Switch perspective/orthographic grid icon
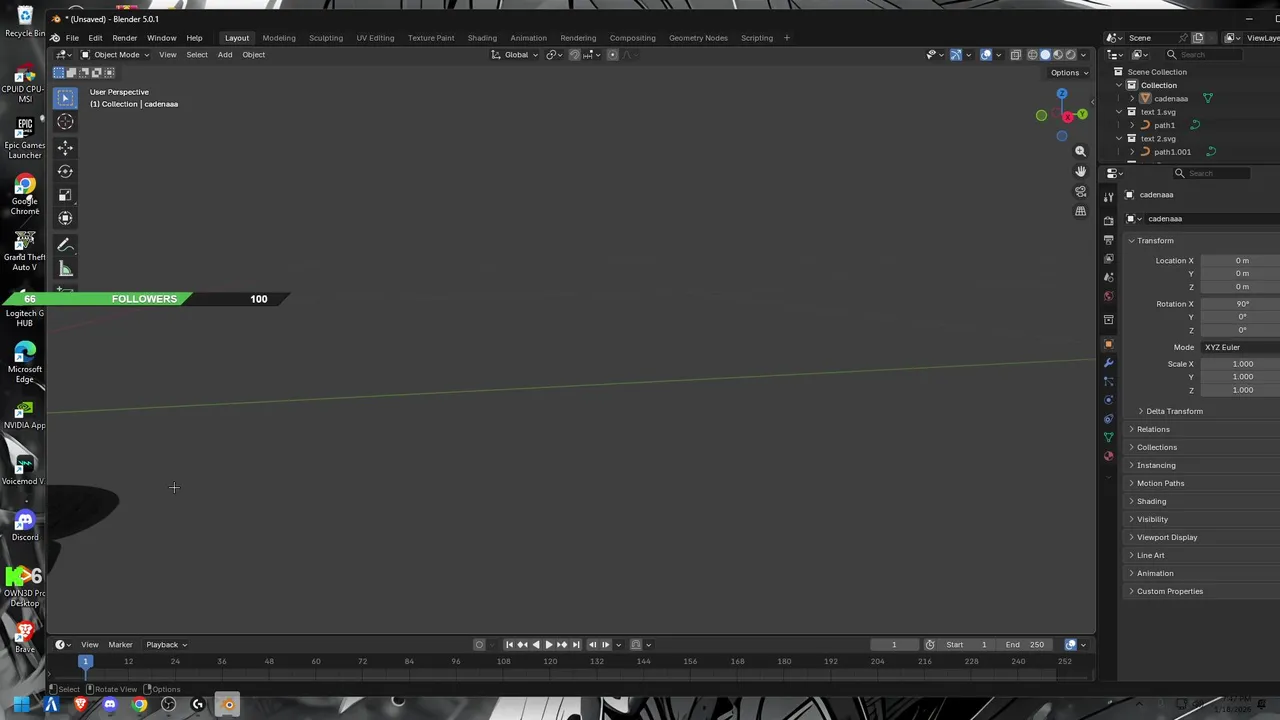The width and height of the screenshot is (1280, 720). click(1080, 211)
